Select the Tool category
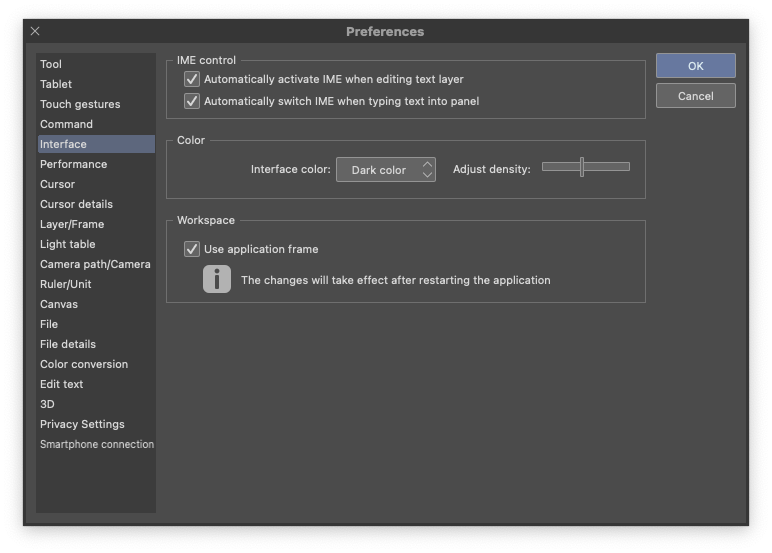Viewport: 772px width, 553px height. coord(96,64)
